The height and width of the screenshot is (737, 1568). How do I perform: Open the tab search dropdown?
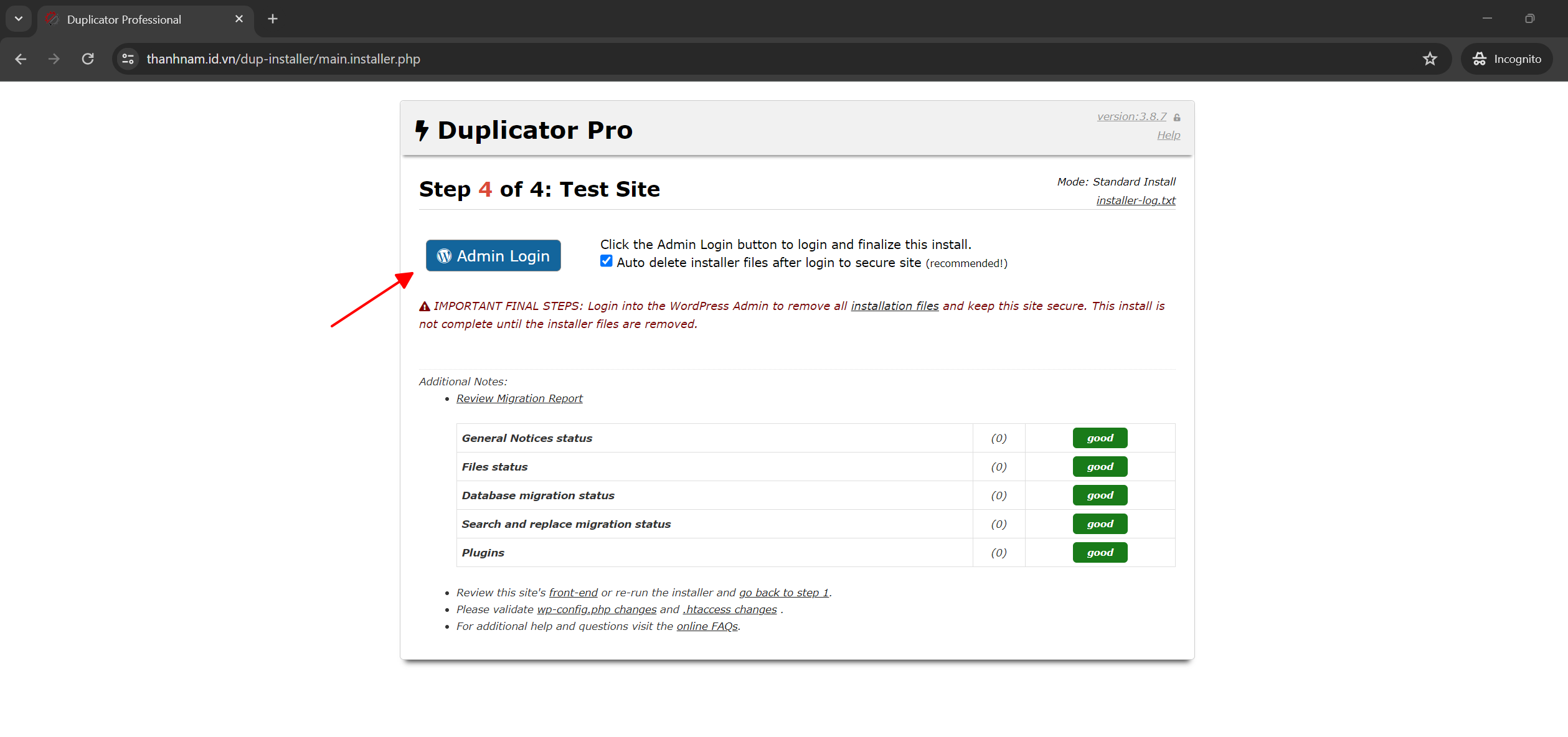pos(19,19)
